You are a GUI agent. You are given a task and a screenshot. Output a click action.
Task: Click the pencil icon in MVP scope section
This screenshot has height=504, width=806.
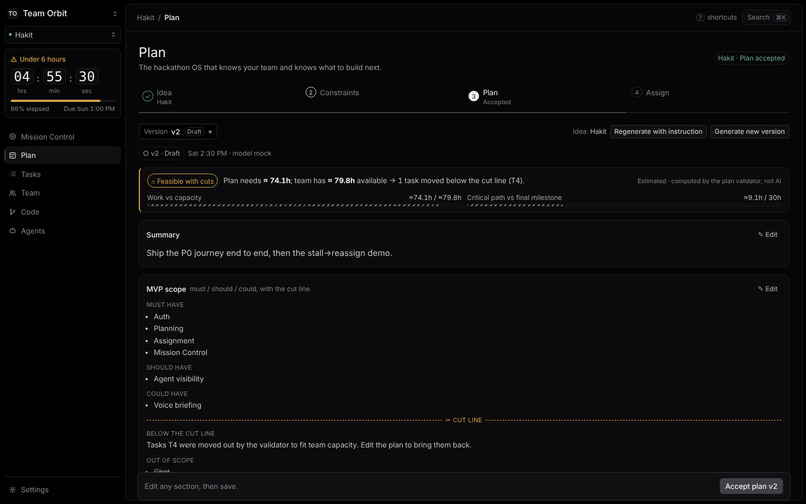tap(760, 289)
